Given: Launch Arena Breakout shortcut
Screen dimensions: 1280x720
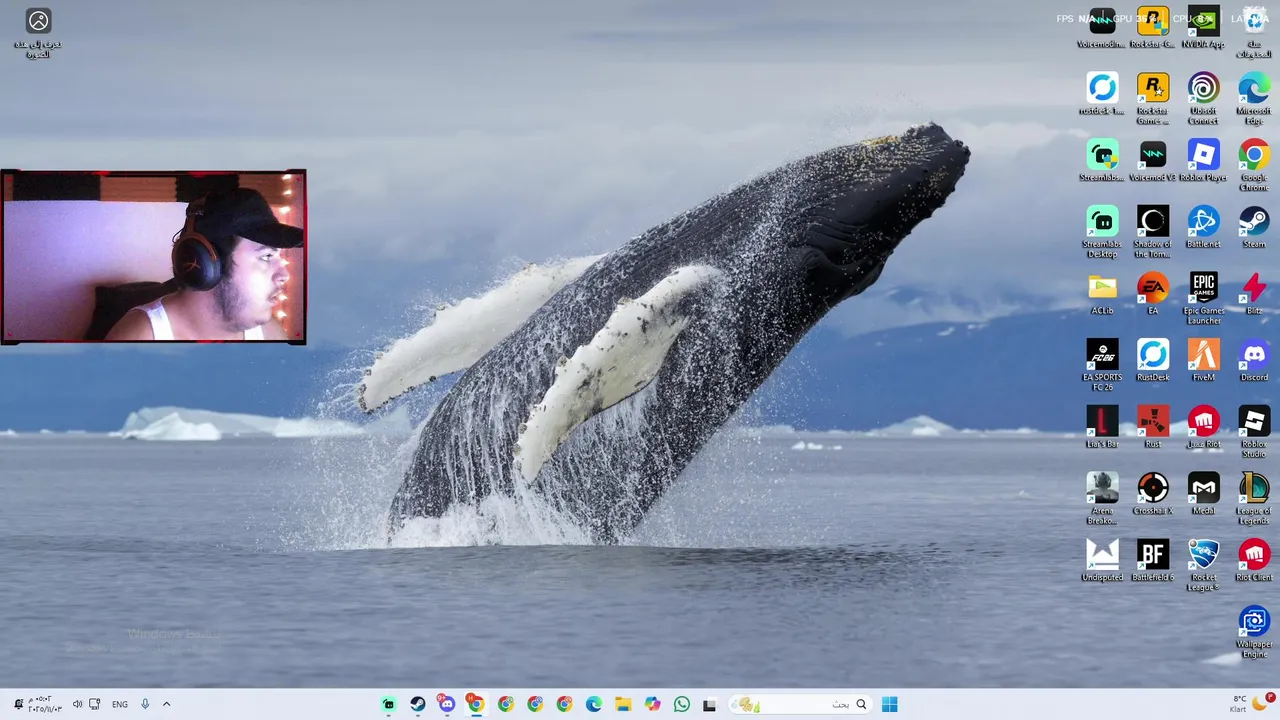Looking at the screenshot, I should click(1102, 498).
